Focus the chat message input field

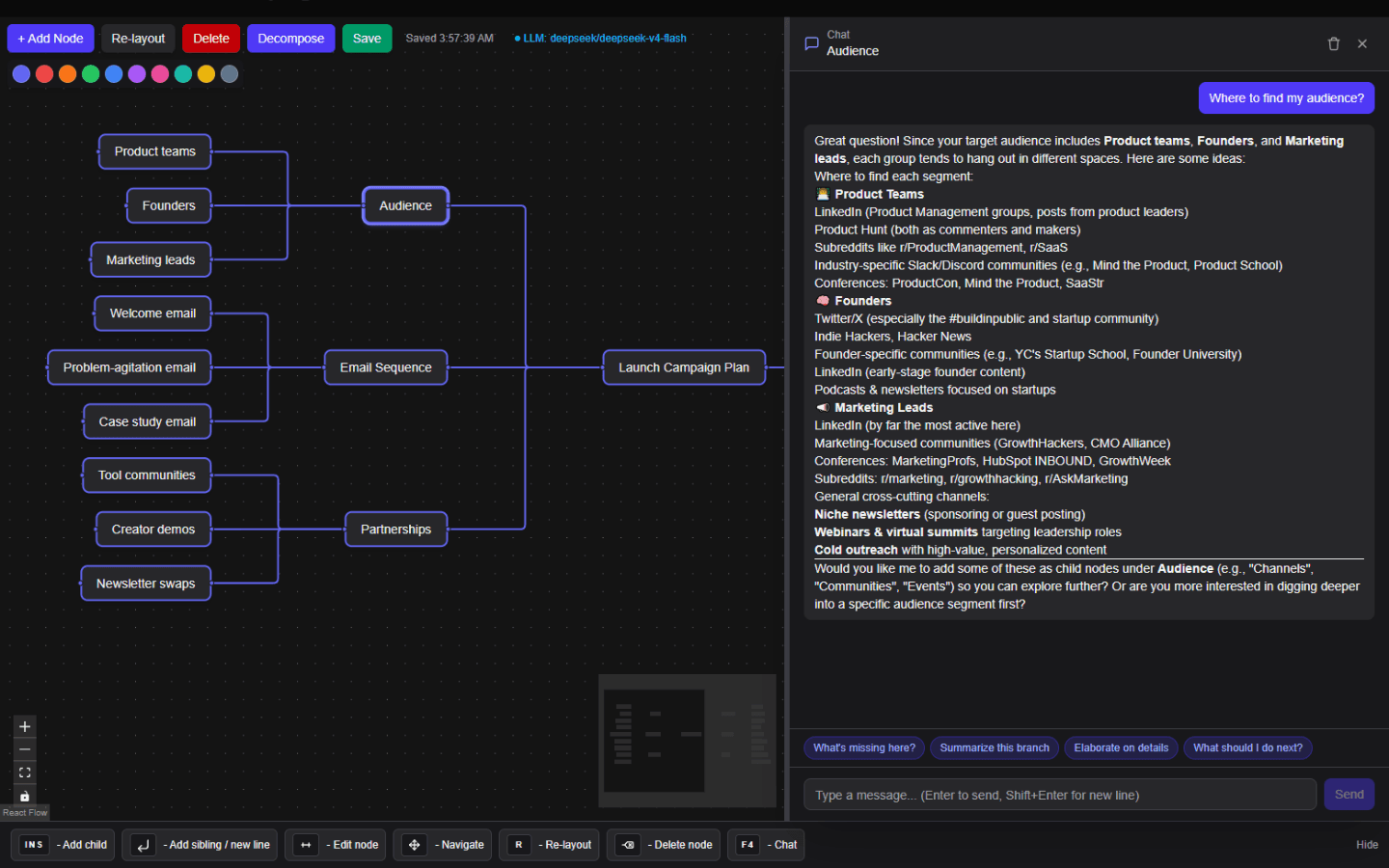click(1060, 795)
